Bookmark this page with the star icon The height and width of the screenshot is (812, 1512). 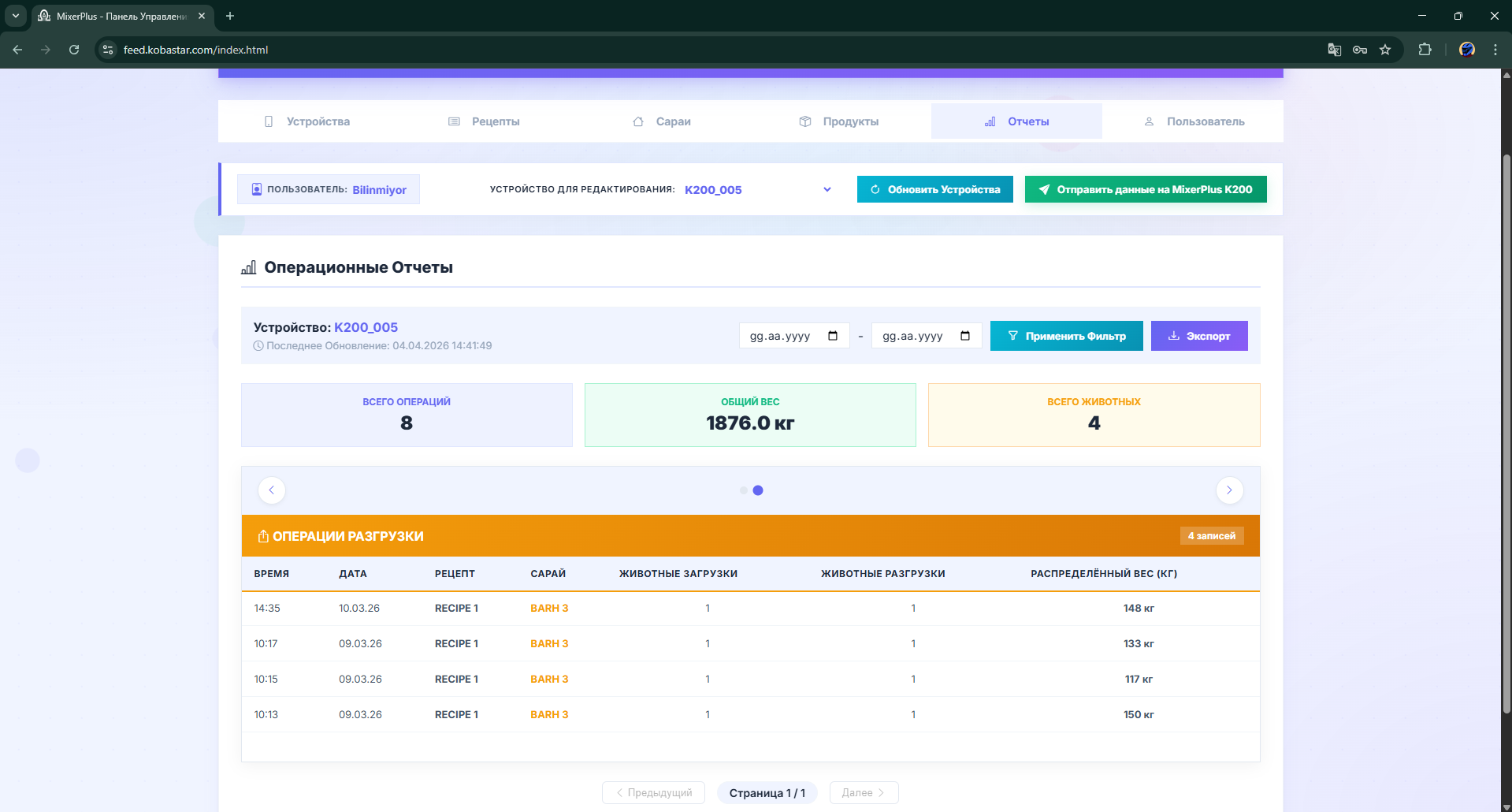(x=1385, y=50)
